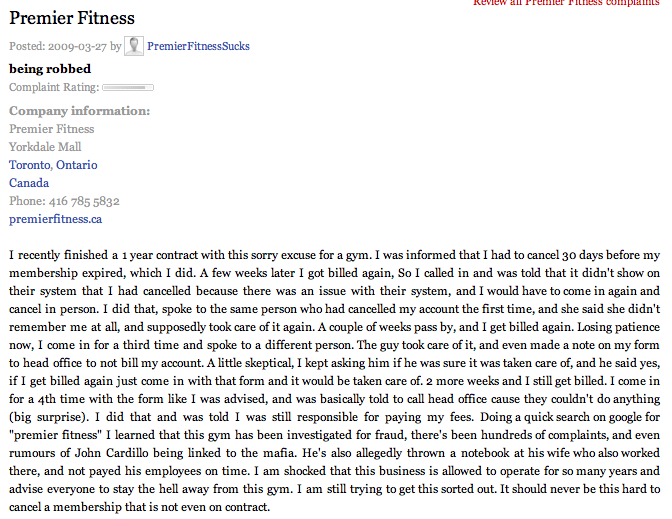This screenshot has width=672, height=519.
Task: Open the PremierFitnessSucks profile link
Action: pyautogui.click(x=198, y=46)
